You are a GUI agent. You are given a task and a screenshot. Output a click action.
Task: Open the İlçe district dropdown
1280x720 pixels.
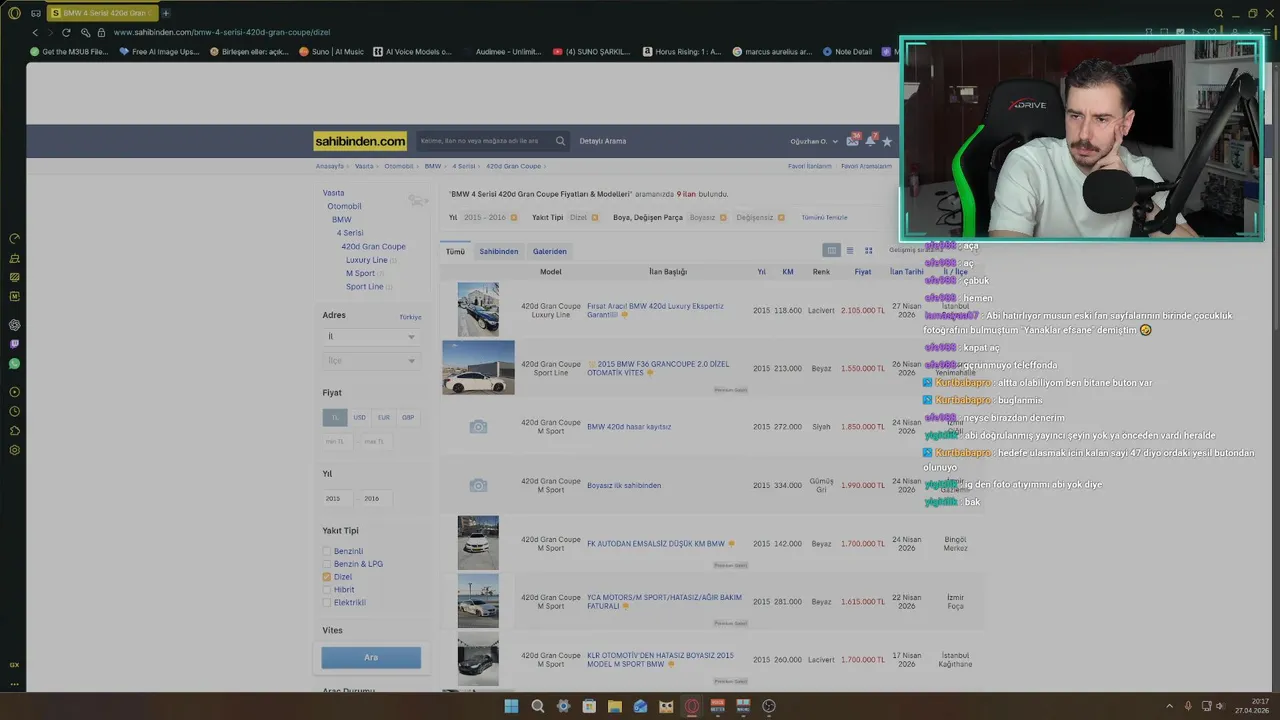pos(371,360)
